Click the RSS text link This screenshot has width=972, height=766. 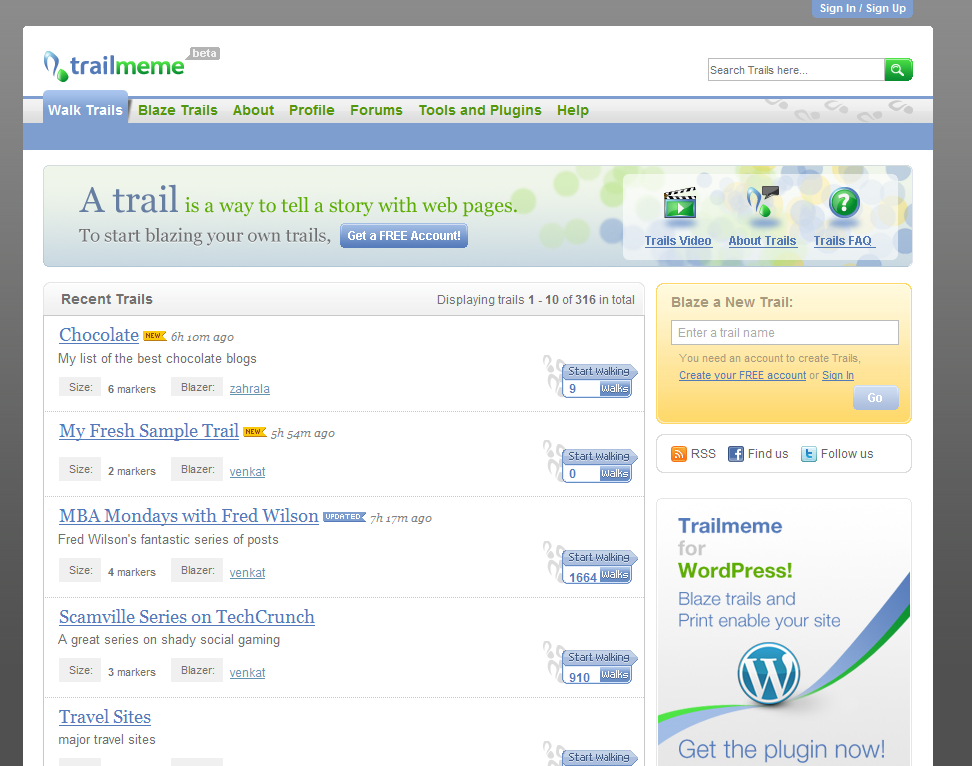(704, 454)
